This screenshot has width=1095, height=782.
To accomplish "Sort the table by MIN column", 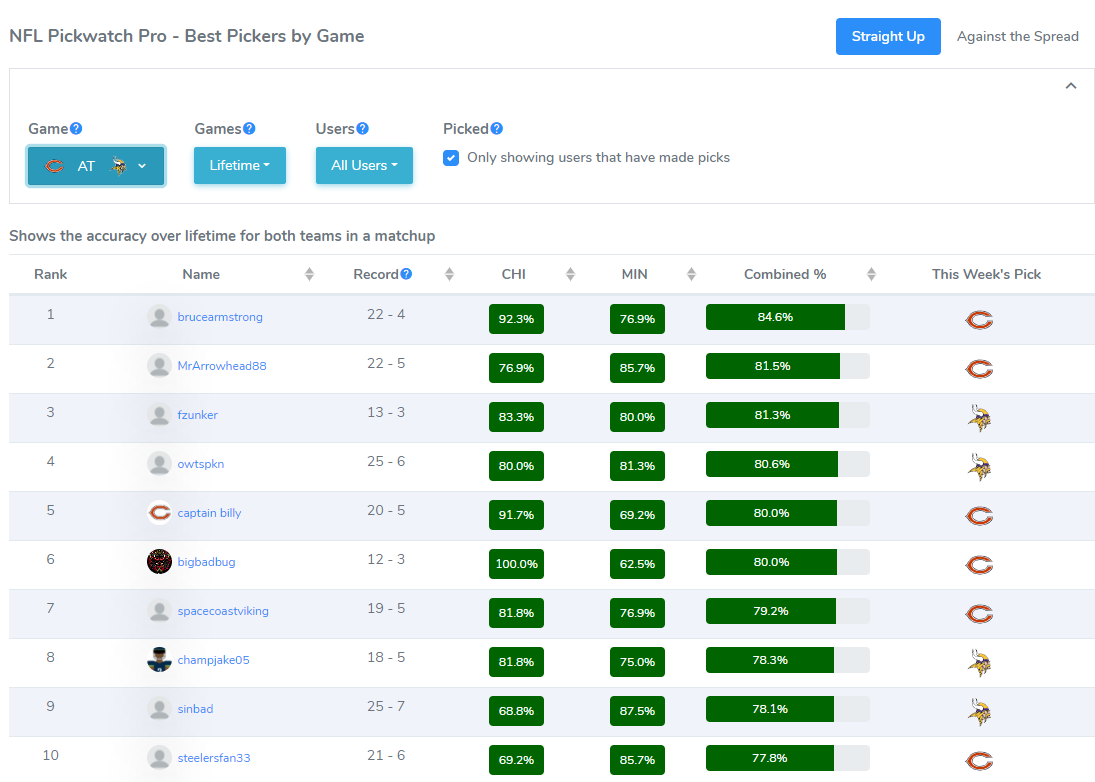I will pos(691,274).
